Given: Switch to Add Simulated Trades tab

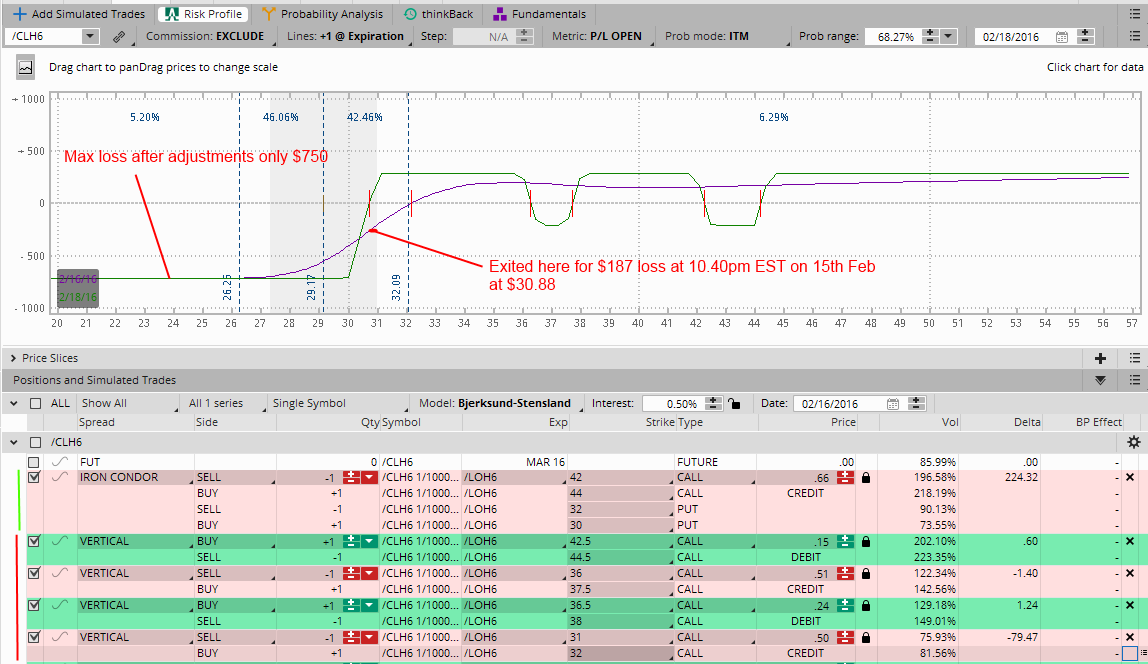Looking at the screenshot, I should pyautogui.click(x=78, y=14).
